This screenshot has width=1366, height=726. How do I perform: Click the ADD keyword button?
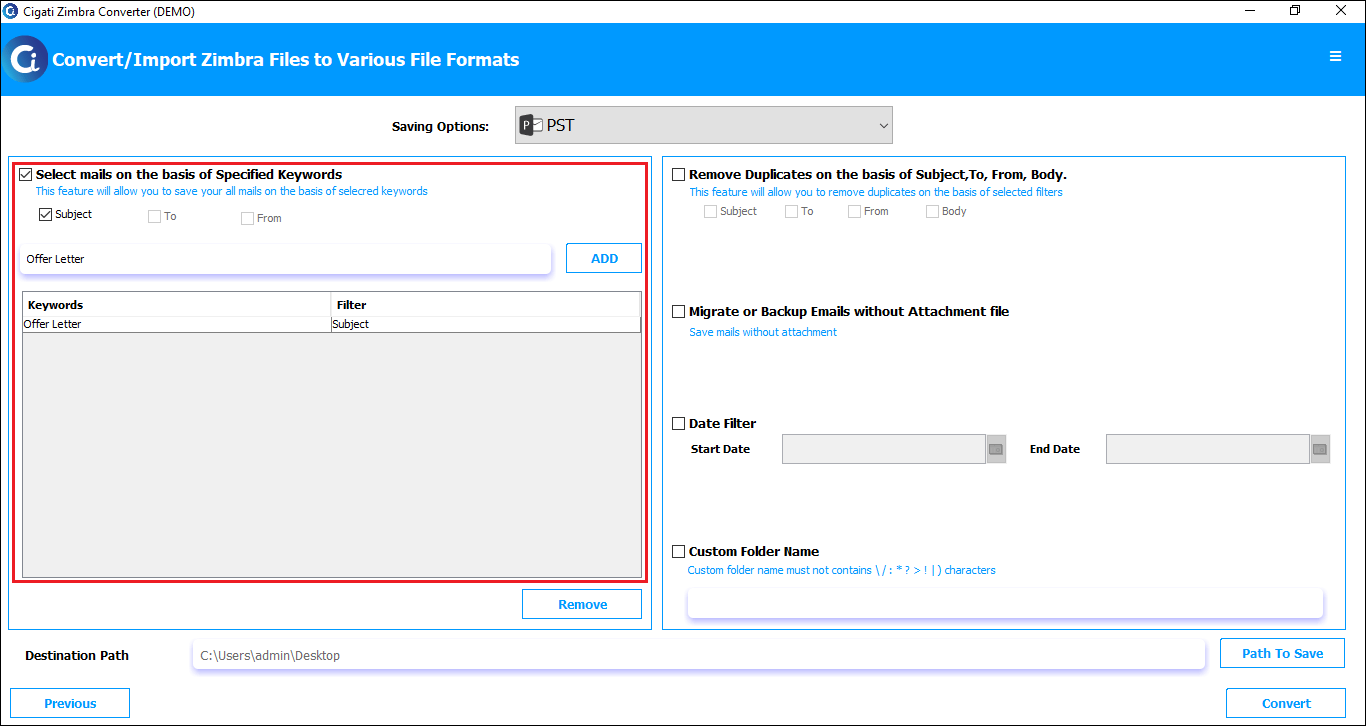pos(604,258)
